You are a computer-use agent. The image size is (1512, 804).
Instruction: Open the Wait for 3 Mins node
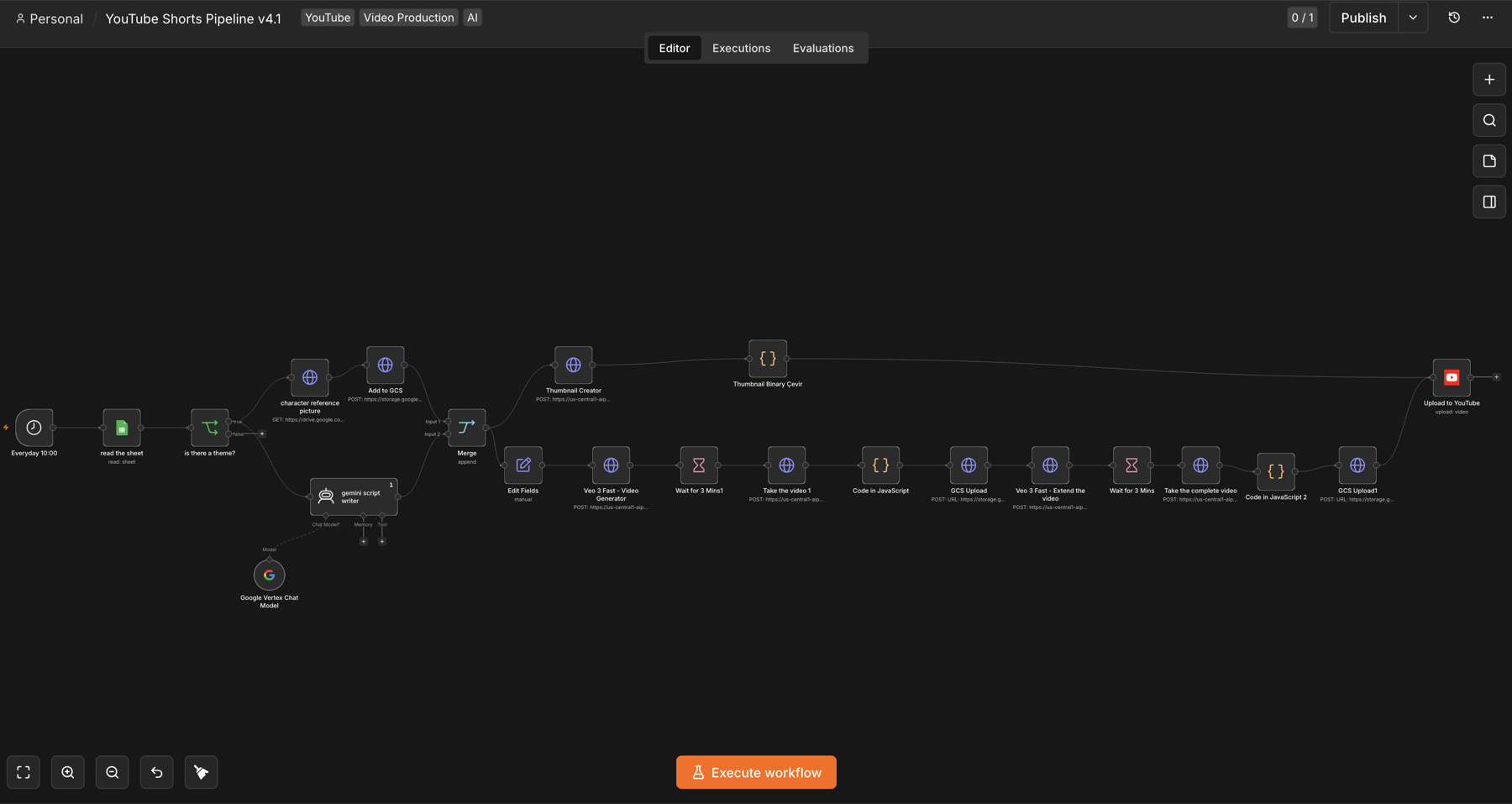pyautogui.click(x=1131, y=465)
